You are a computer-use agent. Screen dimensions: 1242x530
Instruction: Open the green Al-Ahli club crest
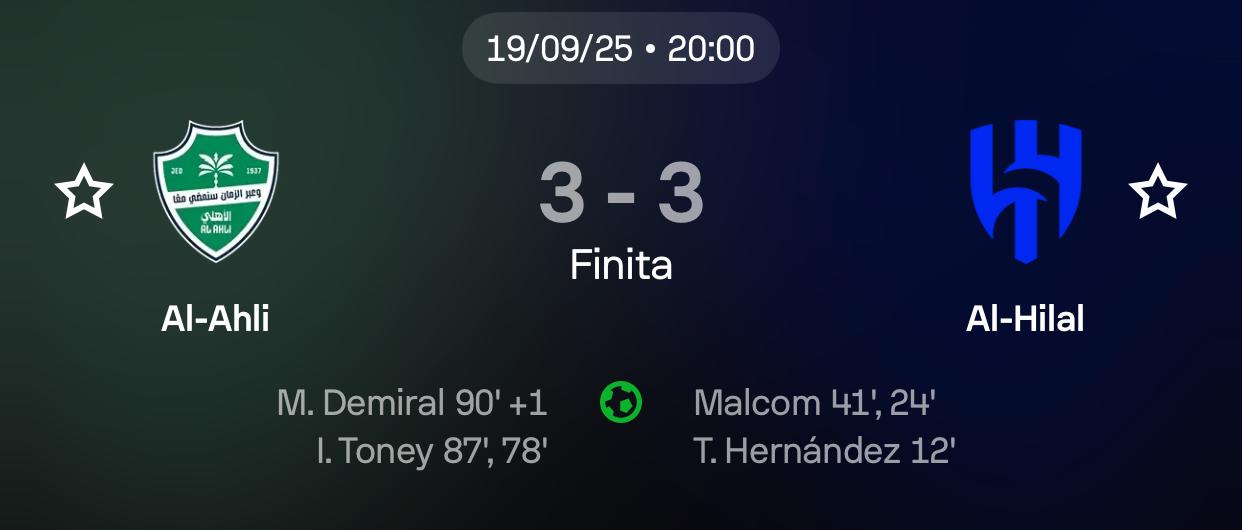coord(215,192)
